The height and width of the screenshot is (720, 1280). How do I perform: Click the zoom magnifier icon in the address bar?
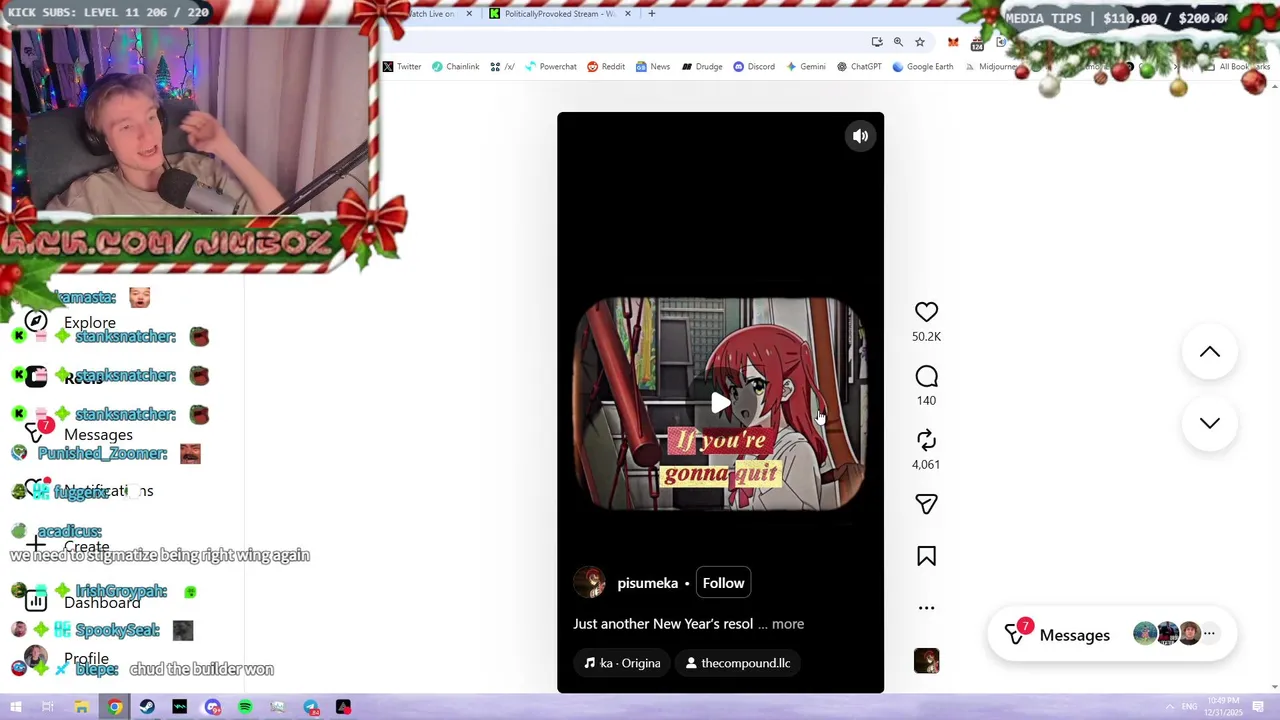tap(898, 42)
